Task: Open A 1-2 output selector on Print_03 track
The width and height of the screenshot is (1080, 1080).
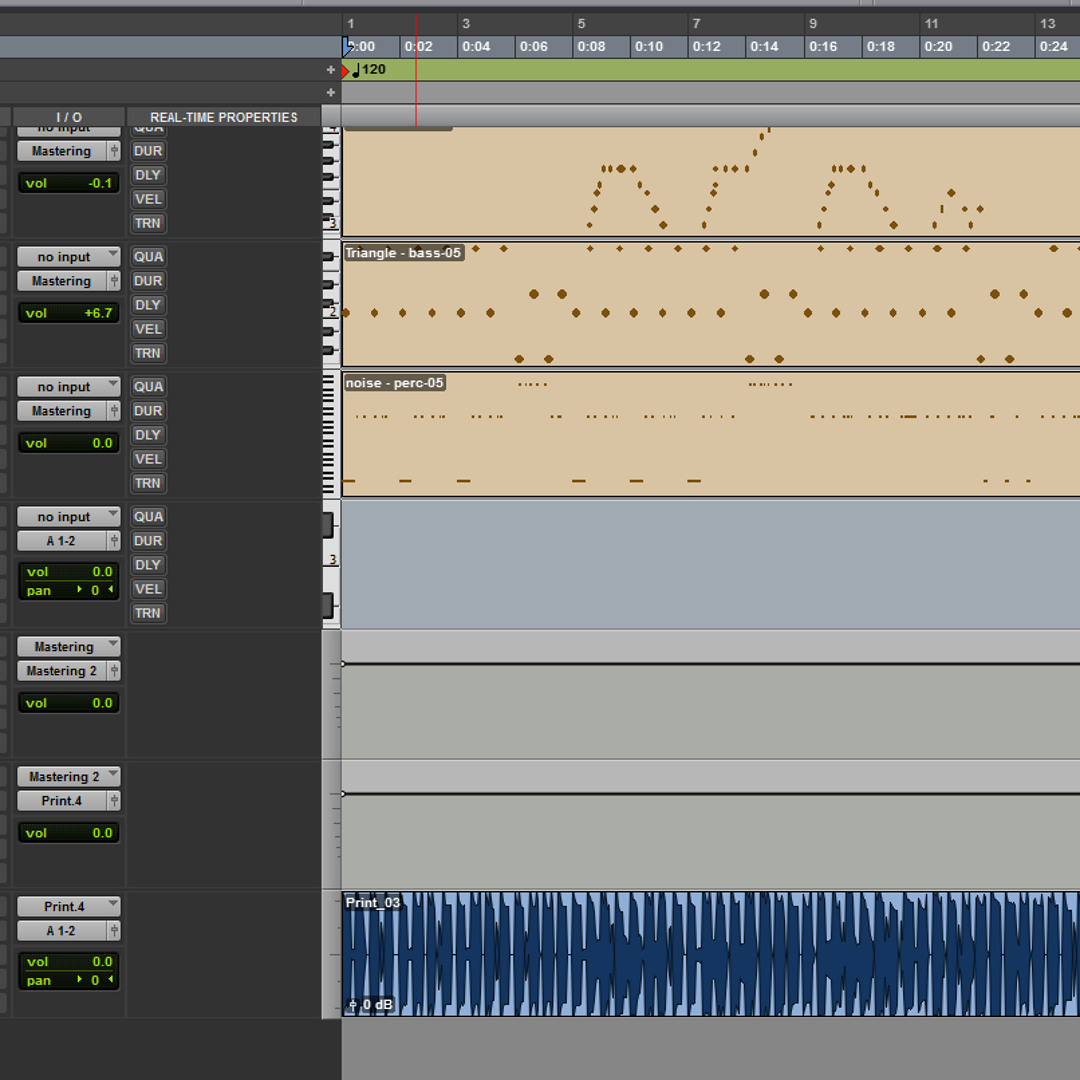Action: 62,931
